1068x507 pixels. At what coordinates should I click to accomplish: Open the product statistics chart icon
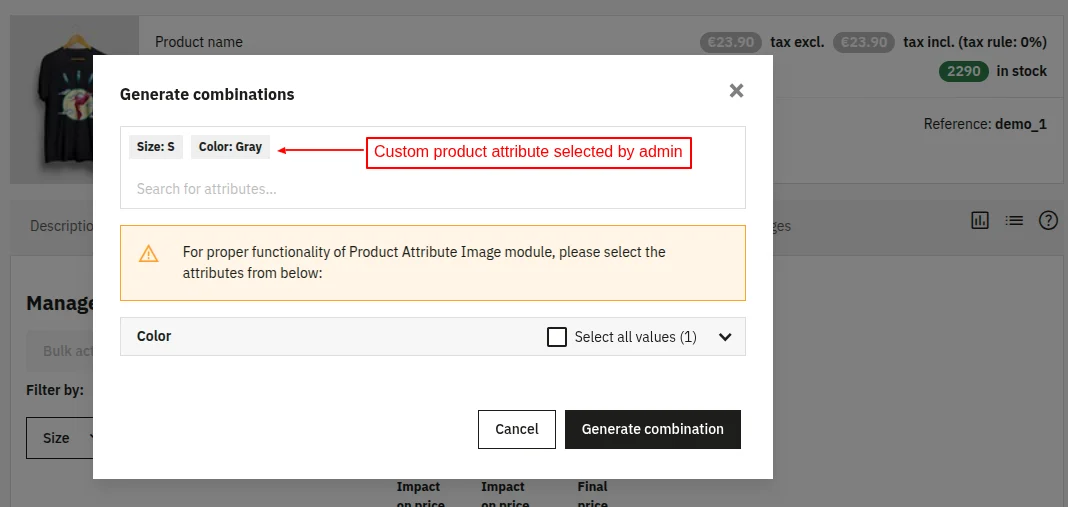[x=980, y=220]
